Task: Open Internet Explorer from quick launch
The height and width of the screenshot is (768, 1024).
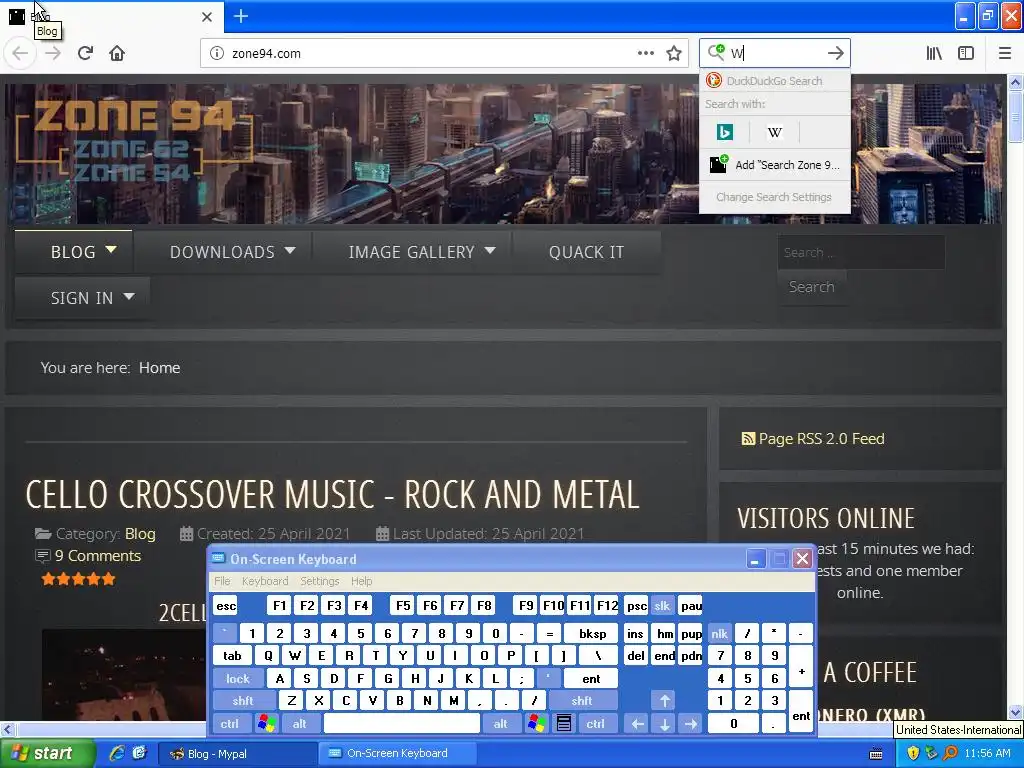Action: (117, 753)
